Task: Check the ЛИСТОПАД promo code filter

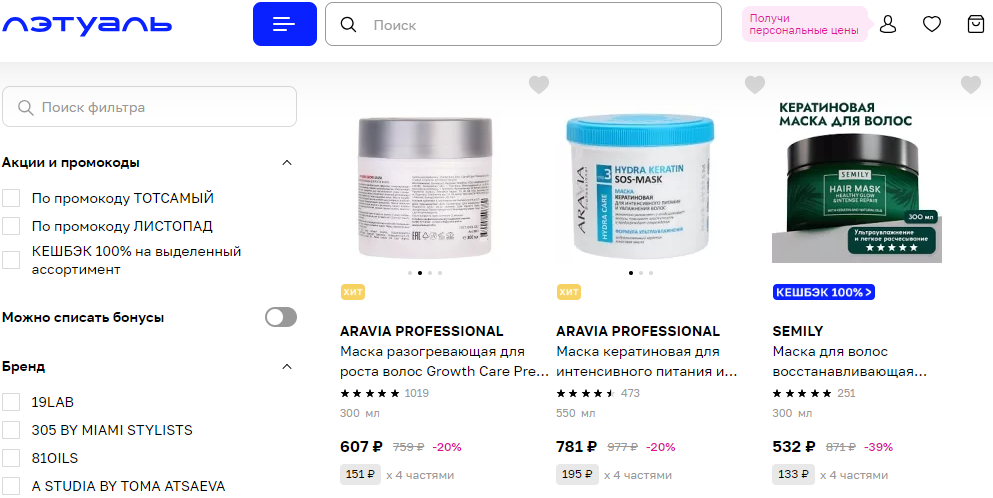Action: pyautogui.click(x=11, y=226)
